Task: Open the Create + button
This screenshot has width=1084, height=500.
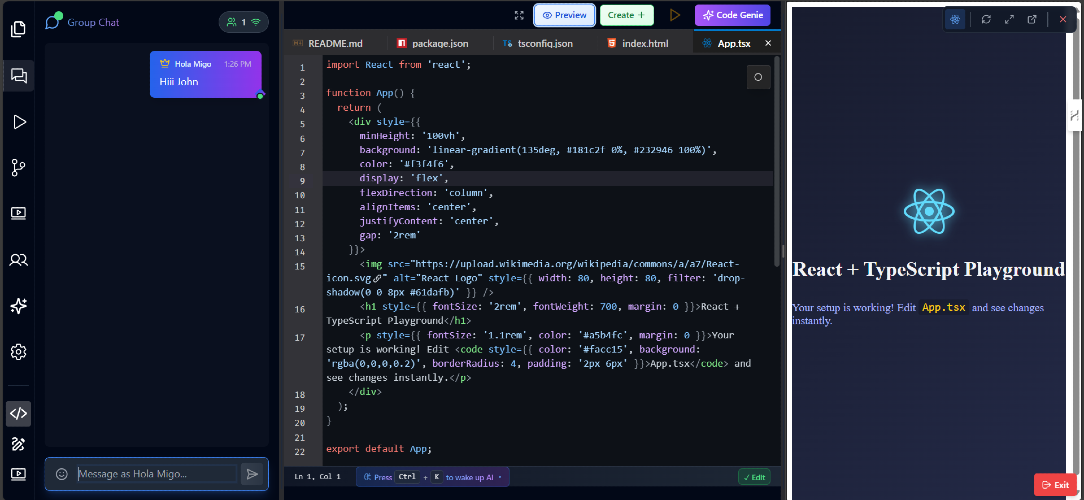Action: click(x=626, y=15)
